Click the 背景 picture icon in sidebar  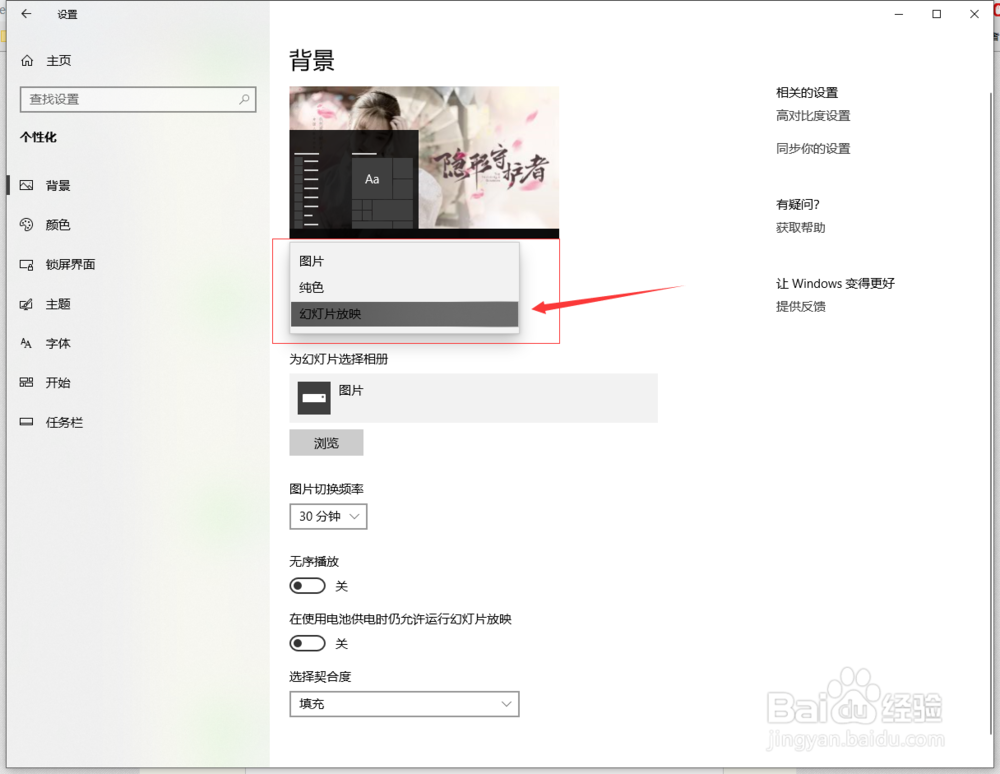26,186
